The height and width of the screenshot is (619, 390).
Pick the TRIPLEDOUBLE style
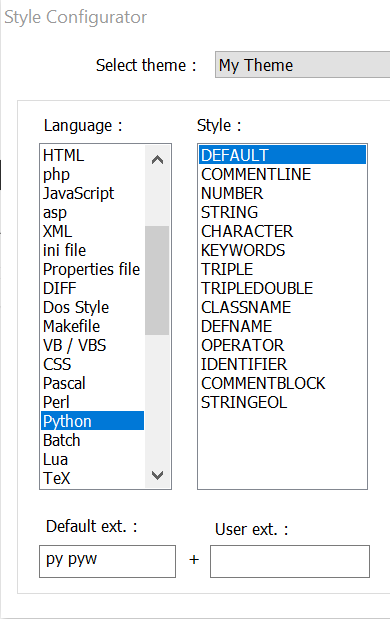pos(282,288)
